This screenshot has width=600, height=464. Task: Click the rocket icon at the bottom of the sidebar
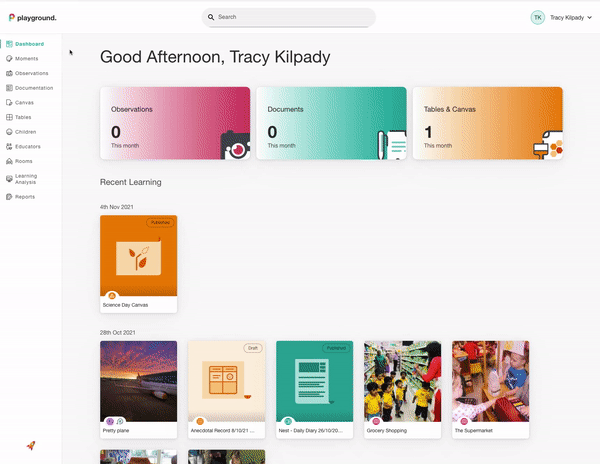pyautogui.click(x=31, y=445)
